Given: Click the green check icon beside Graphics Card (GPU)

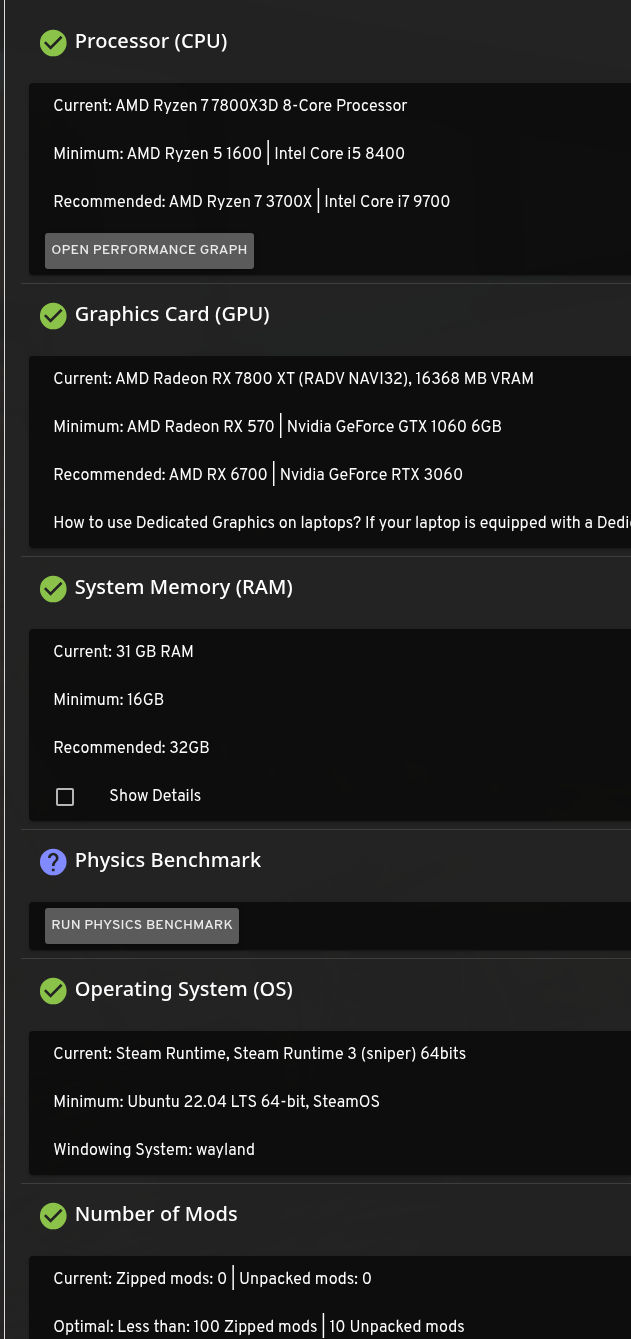Looking at the screenshot, I should [53, 315].
